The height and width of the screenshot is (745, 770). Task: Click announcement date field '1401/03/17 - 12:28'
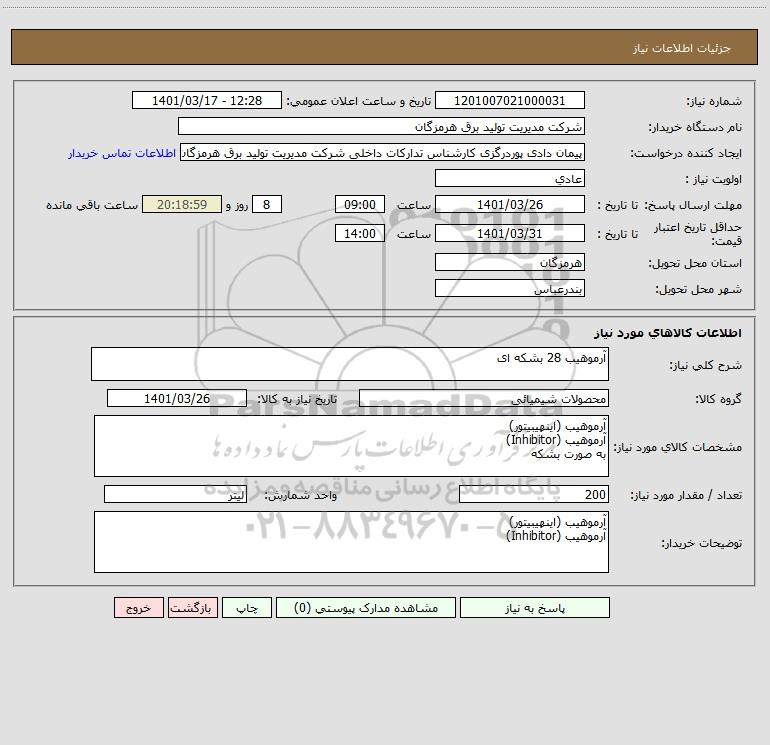pyautogui.click(x=207, y=100)
